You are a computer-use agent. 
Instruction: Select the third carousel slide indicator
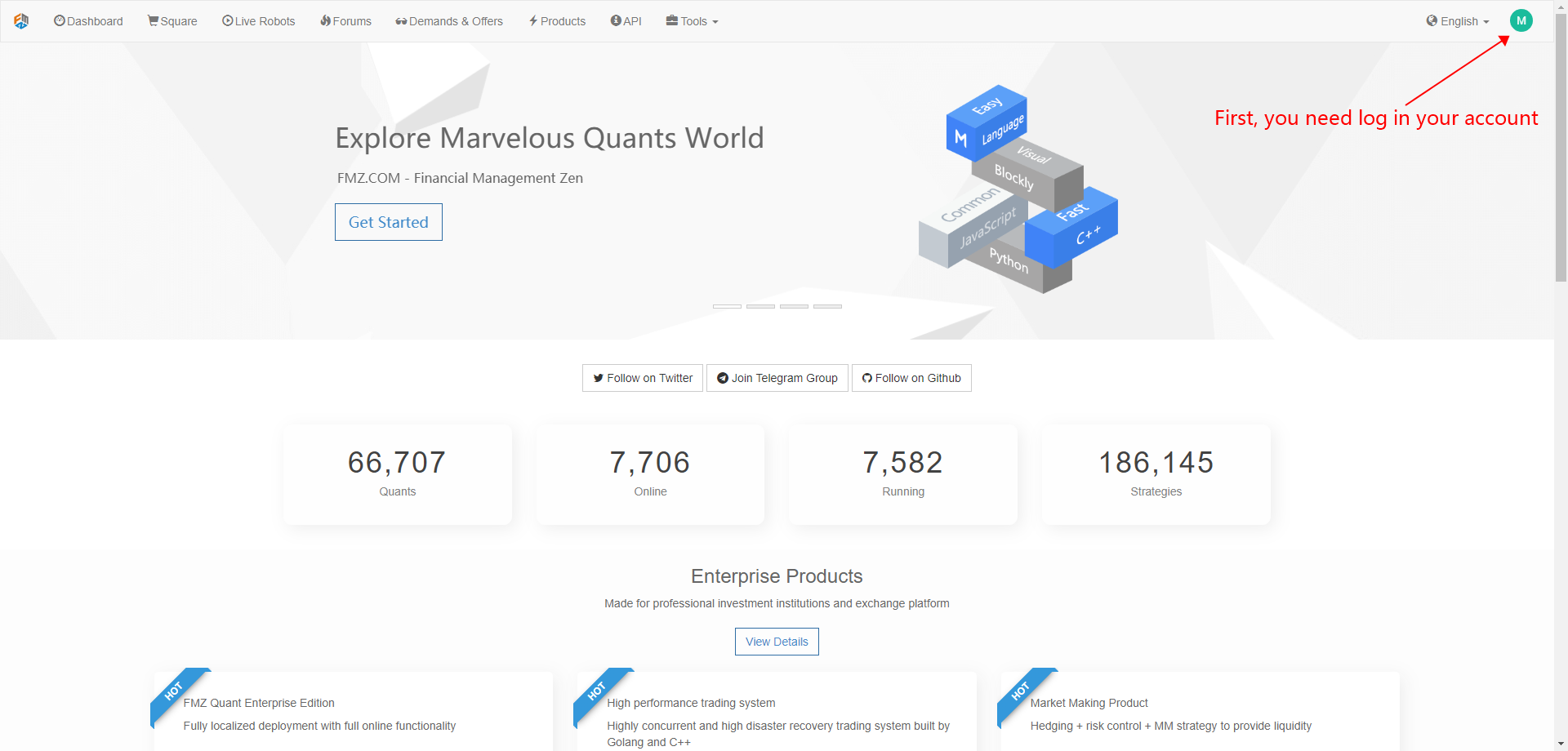click(794, 306)
